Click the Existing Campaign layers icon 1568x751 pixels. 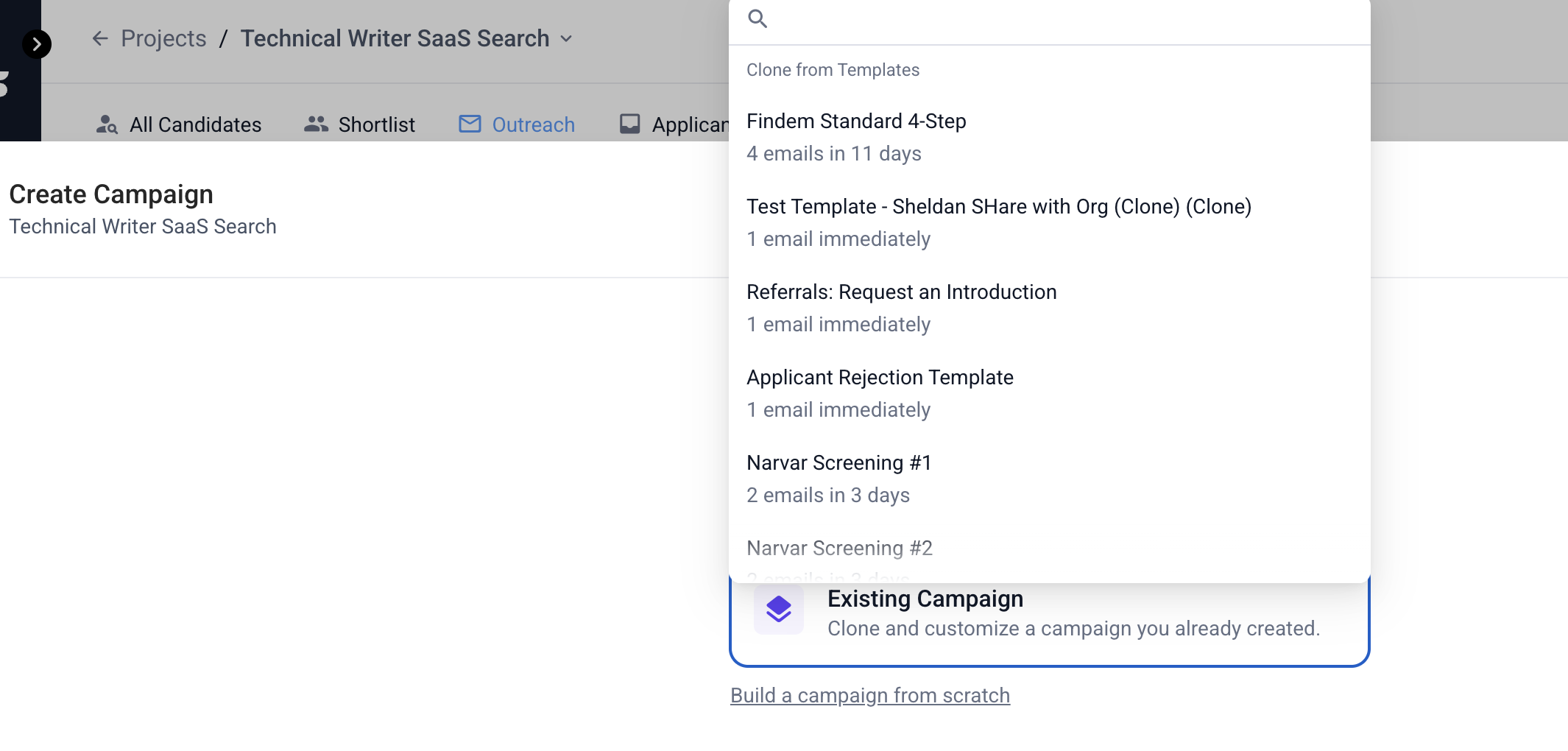pyautogui.click(x=778, y=610)
